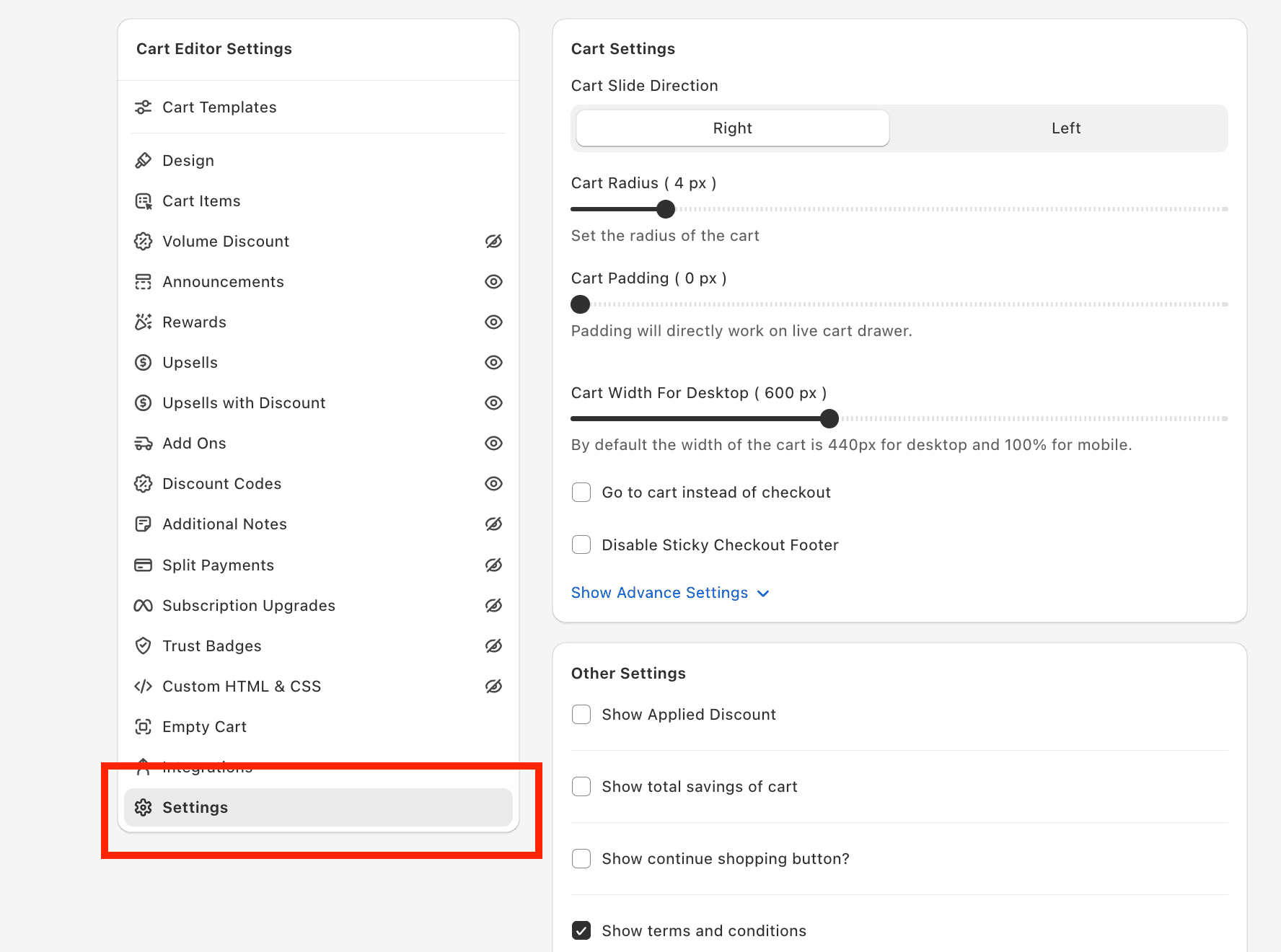Image resolution: width=1281 pixels, height=952 pixels.
Task: Expand Show Advance Settings
Action: click(x=670, y=593)
